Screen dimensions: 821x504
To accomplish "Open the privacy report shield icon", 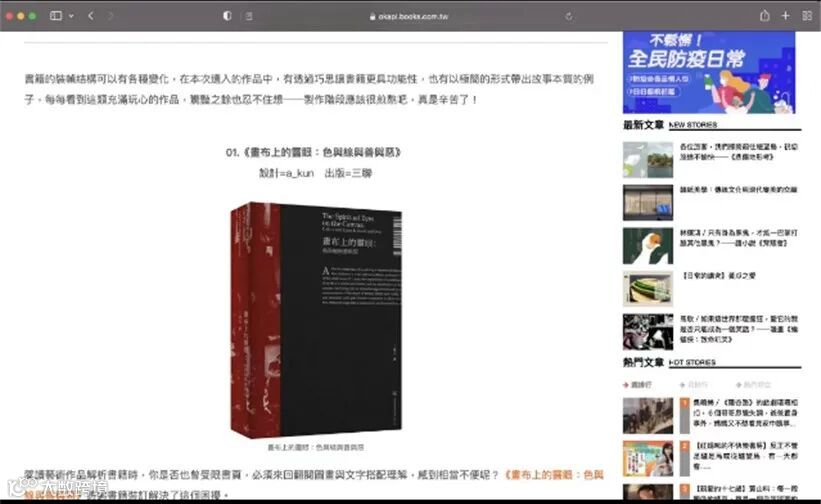I will (227, 16).
